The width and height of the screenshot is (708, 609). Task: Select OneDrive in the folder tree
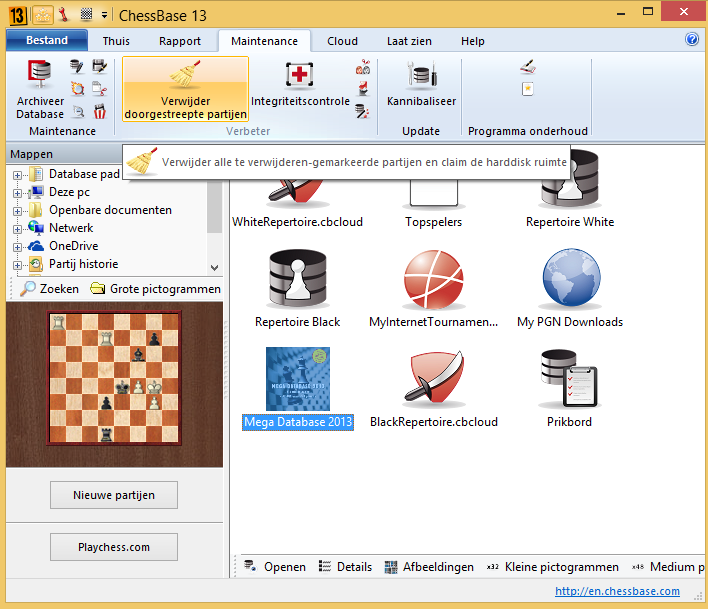(74, 246)
